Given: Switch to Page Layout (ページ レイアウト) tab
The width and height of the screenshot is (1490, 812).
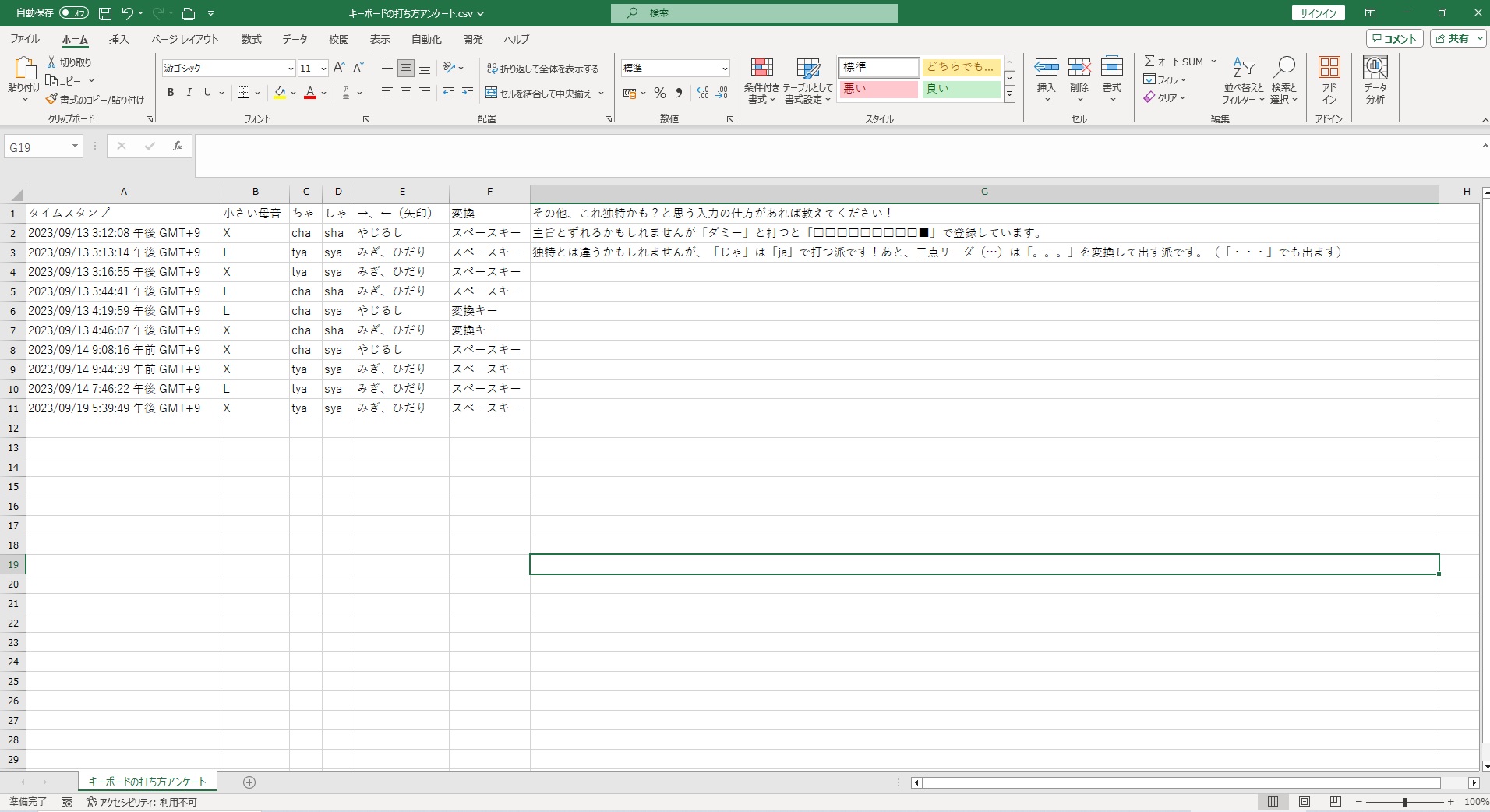Looking at the screenshot, I should (x=185, y=39).
